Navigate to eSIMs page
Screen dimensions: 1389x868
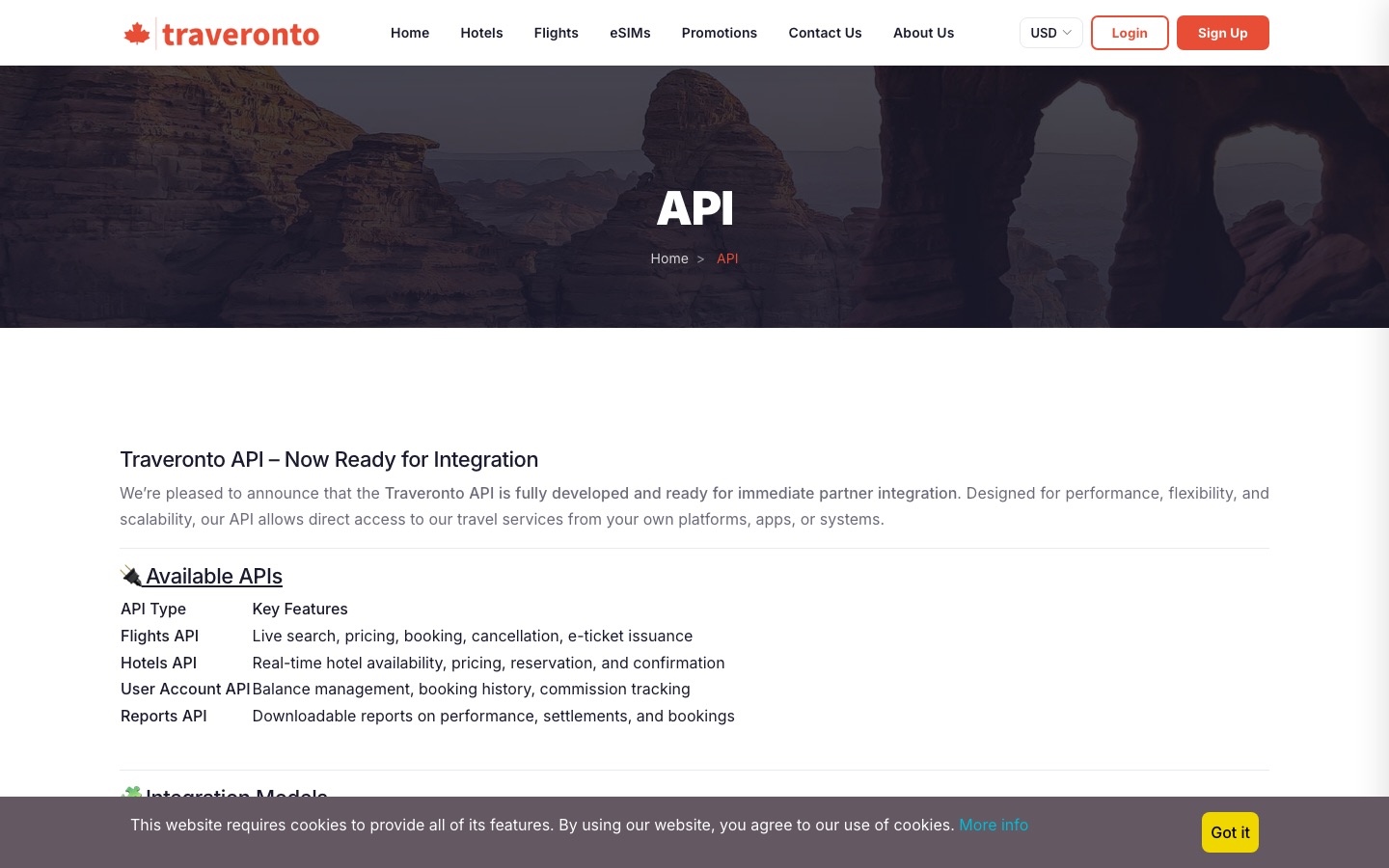click(x=630, y=33)
